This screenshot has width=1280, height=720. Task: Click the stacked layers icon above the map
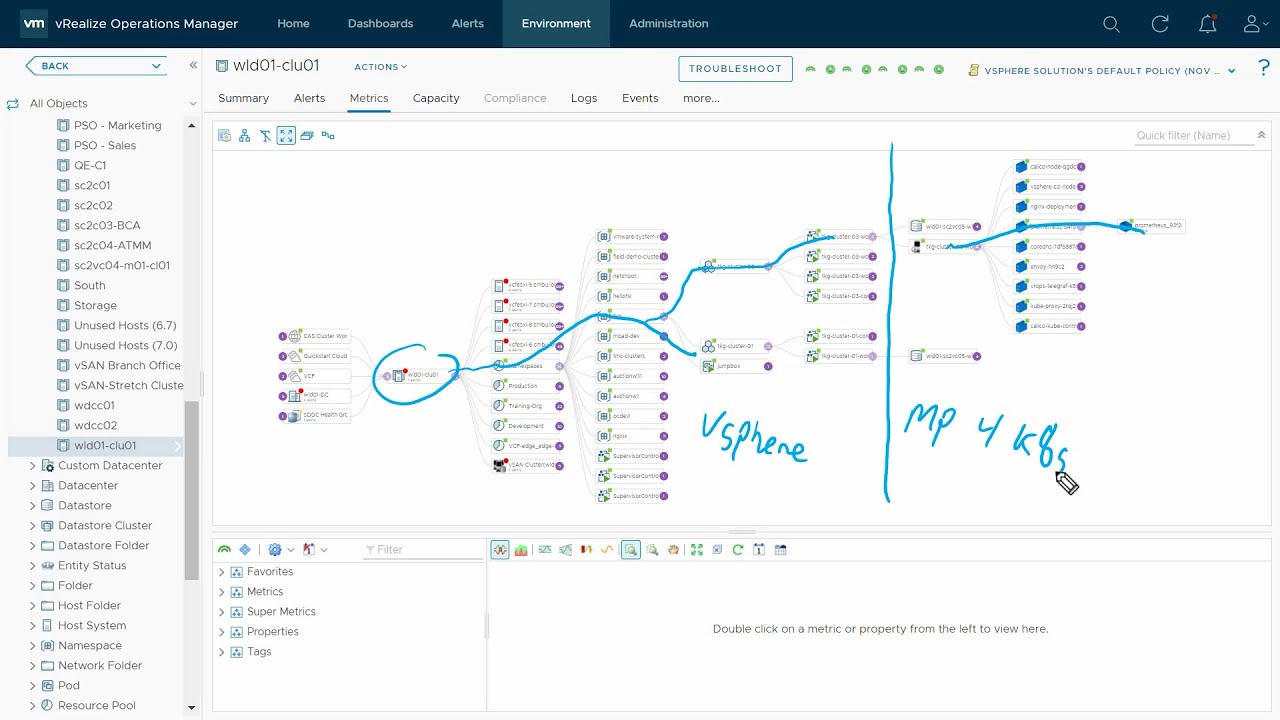pyautogui.click(x=307, y=136)
